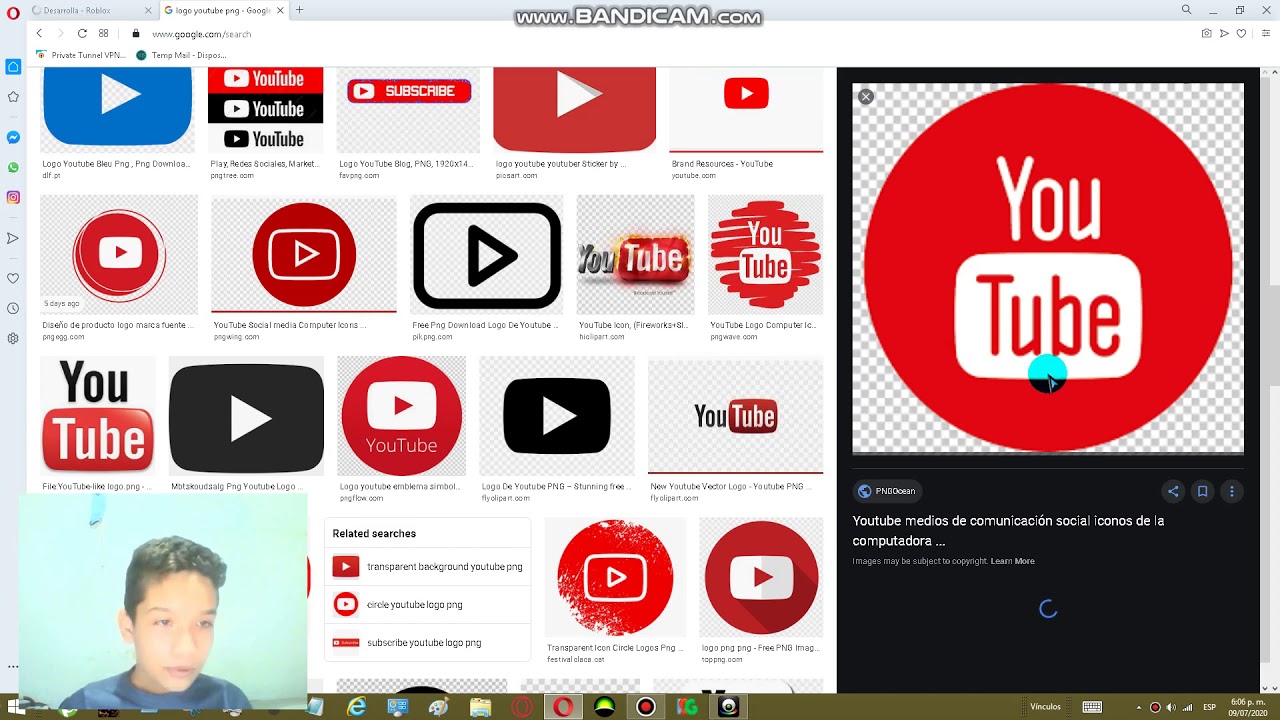Open more options in image preview panel
This screenshot has height=720, width=1280.
click(1231, 491)
